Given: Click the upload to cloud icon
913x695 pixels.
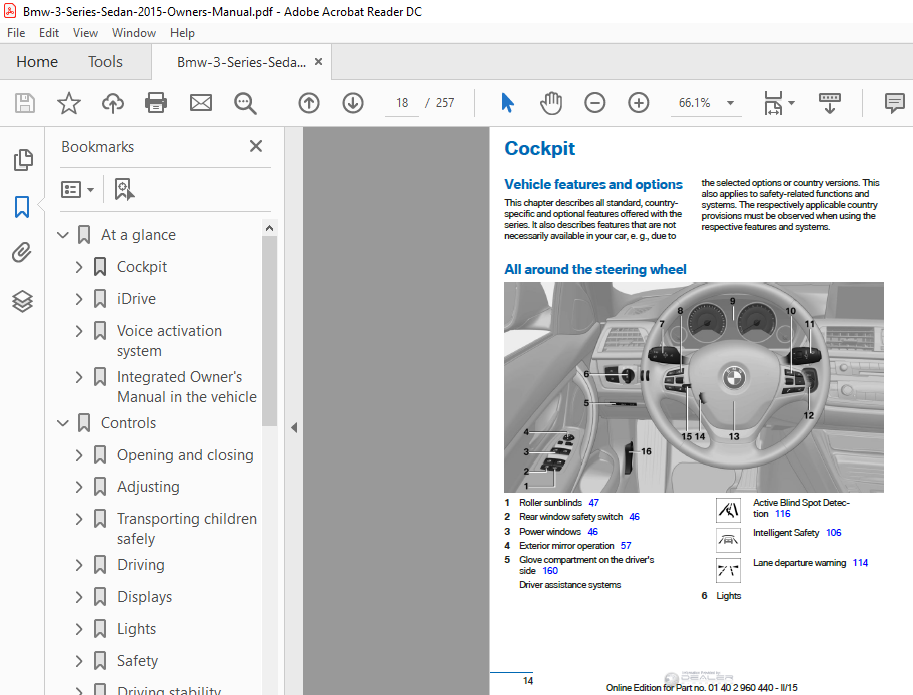Looking at the screenshot, I should (113, 103).
